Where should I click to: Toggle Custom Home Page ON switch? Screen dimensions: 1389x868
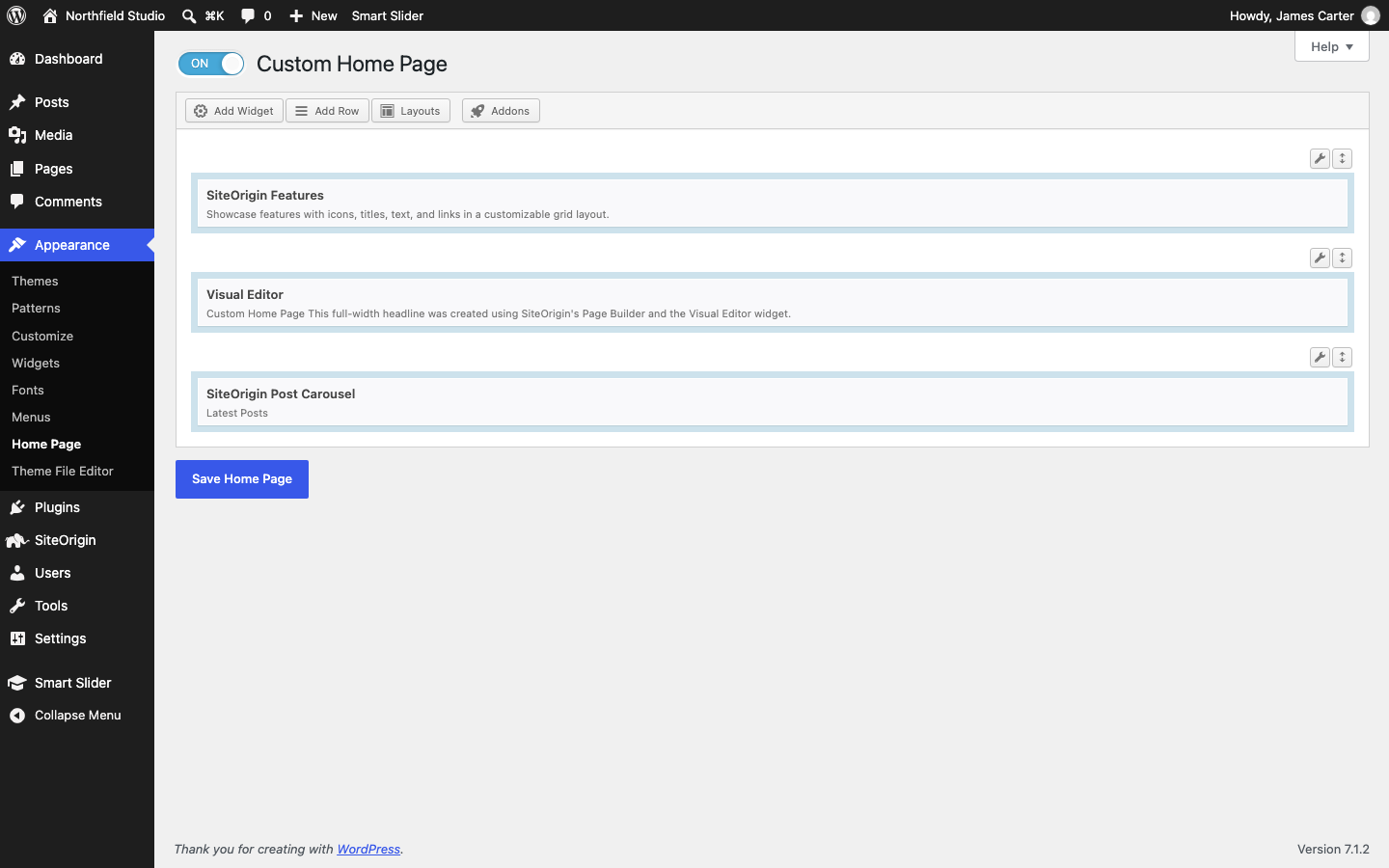pyautogui.click(x=211, y=64)
